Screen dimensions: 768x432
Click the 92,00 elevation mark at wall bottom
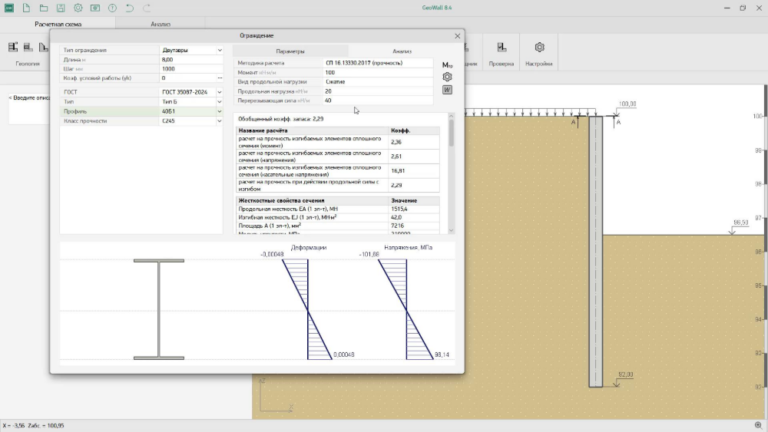(625, 375)
